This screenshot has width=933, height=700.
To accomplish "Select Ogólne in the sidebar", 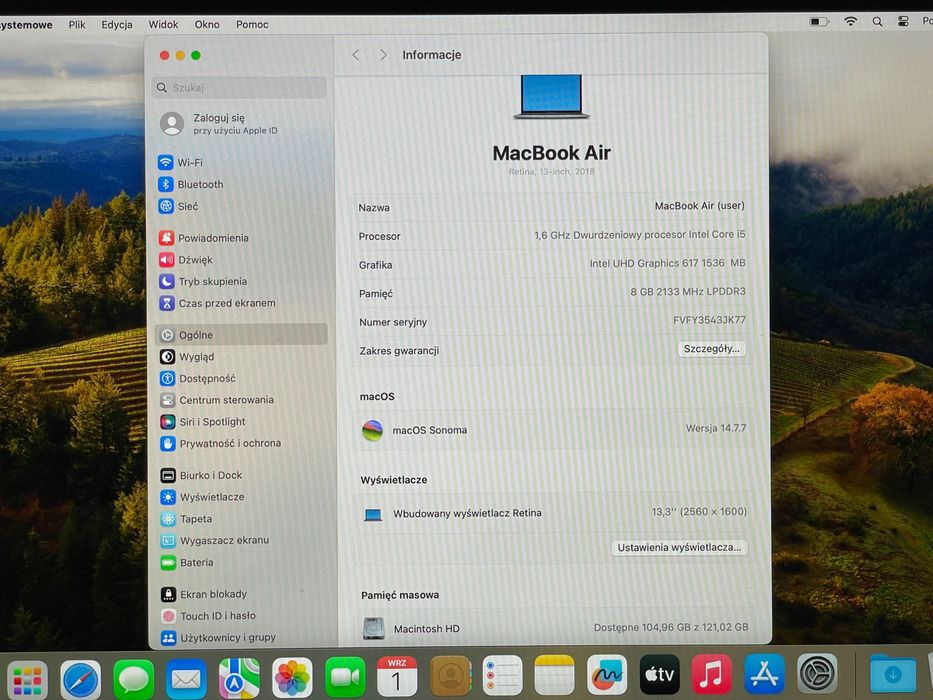I will click(x=242, y=335).
